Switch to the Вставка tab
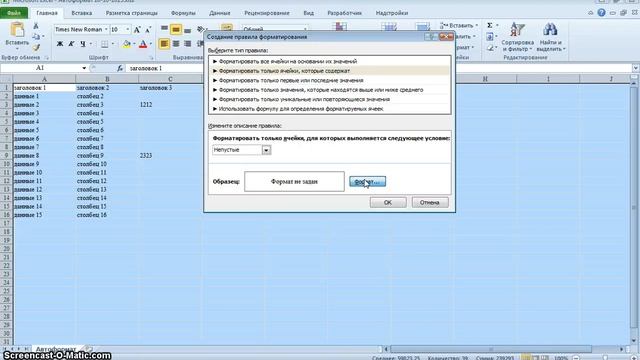The height and width of the screenshot is (360, 640). [82, 13]
